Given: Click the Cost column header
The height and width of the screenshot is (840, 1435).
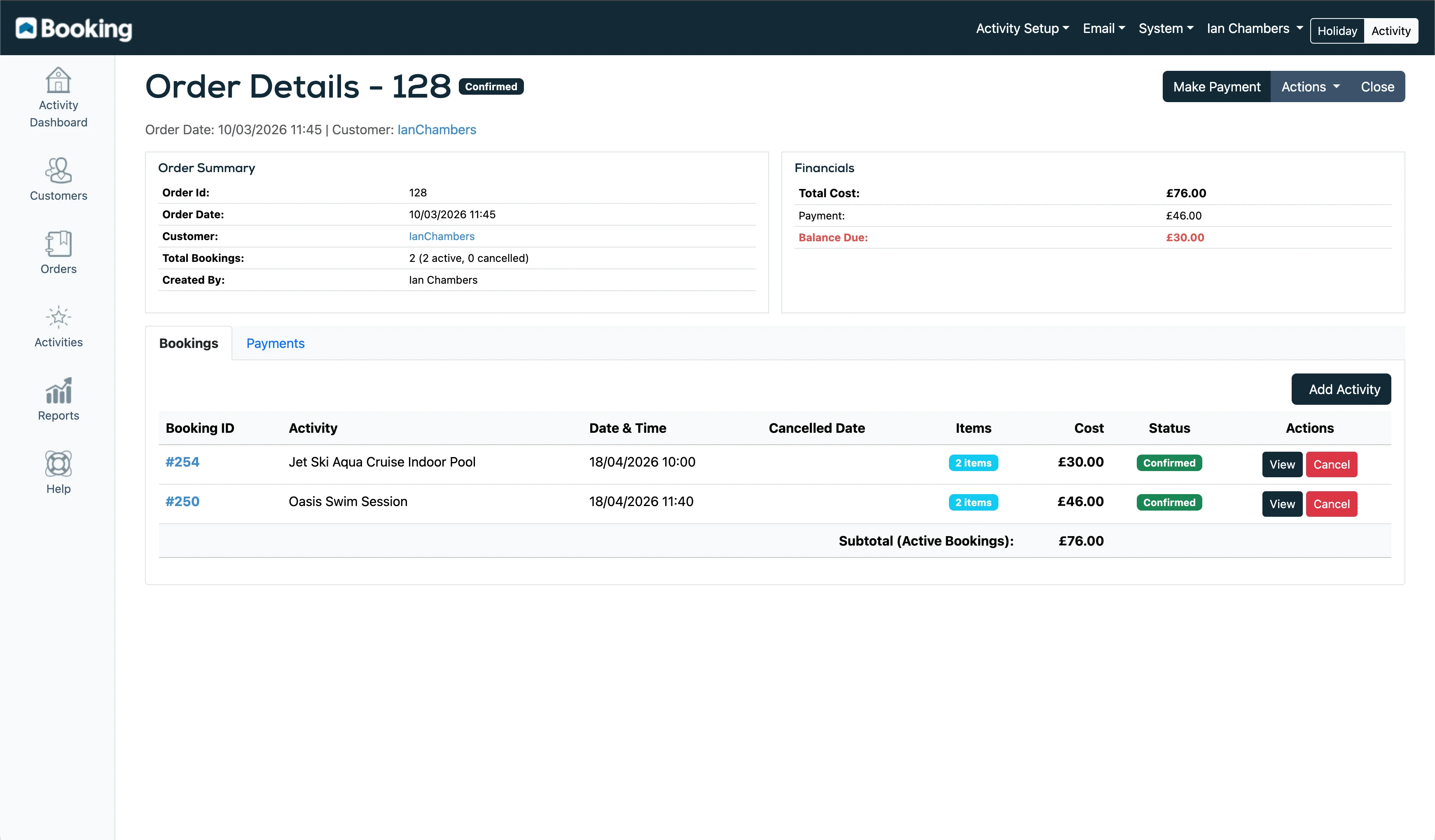Looking at the screenshot, I should [1089, 428].
